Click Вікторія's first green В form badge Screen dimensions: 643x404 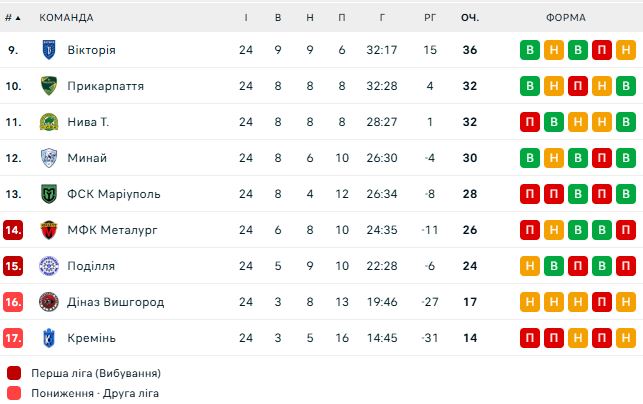point(530,50)
